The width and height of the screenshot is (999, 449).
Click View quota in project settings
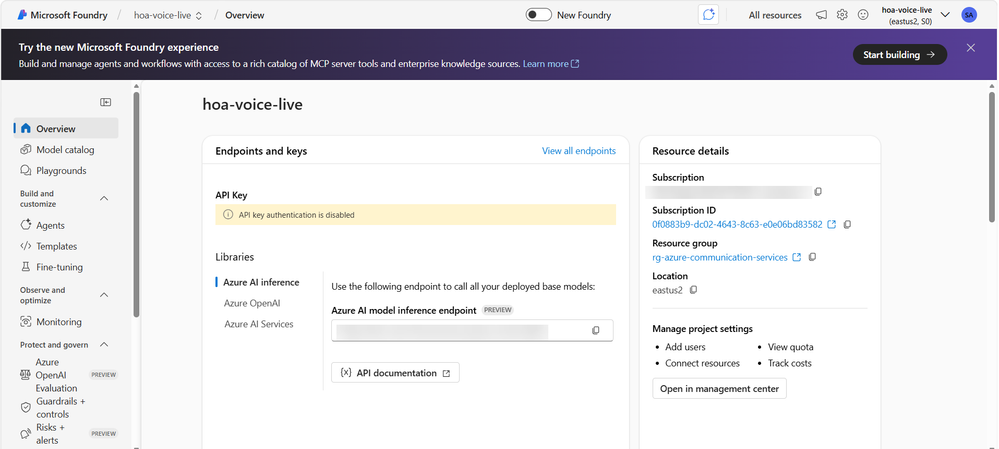click(790, 347)
